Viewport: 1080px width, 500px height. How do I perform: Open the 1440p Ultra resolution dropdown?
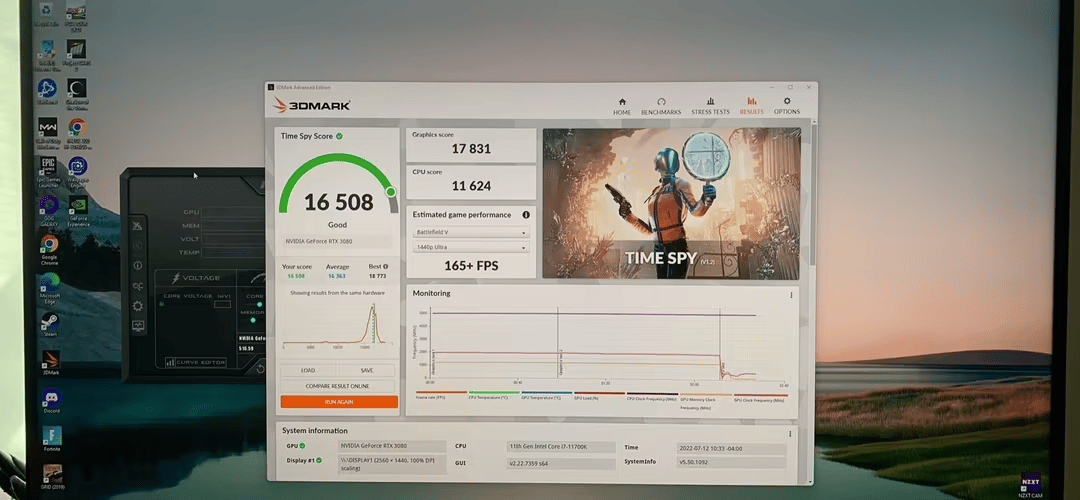point(471,247)
